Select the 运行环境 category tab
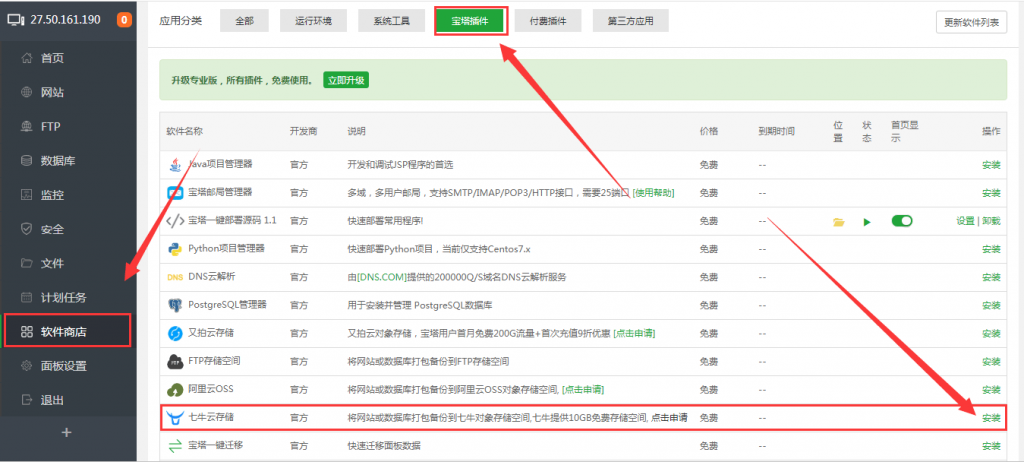The width and height of the screenshot is (1024, 462). tap(313, 21)
